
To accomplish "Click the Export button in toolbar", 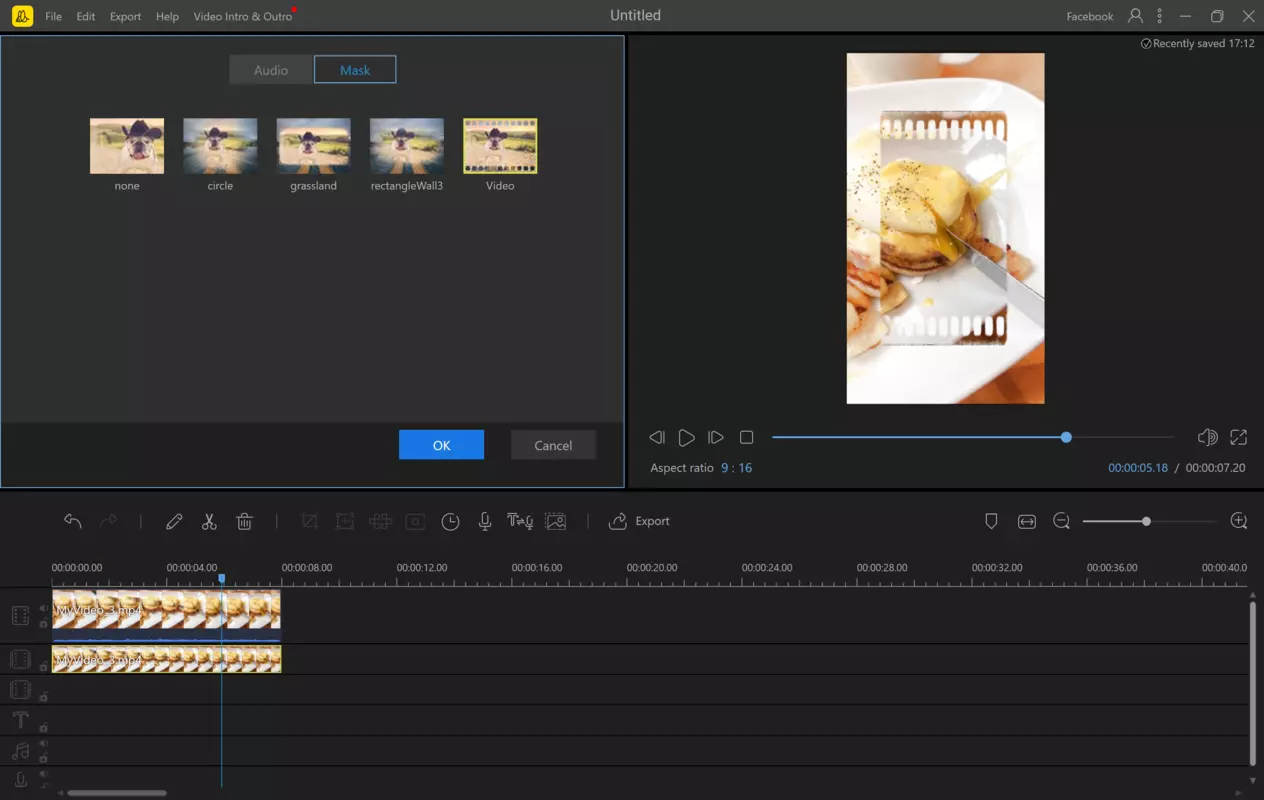I will tap(639, 521).
